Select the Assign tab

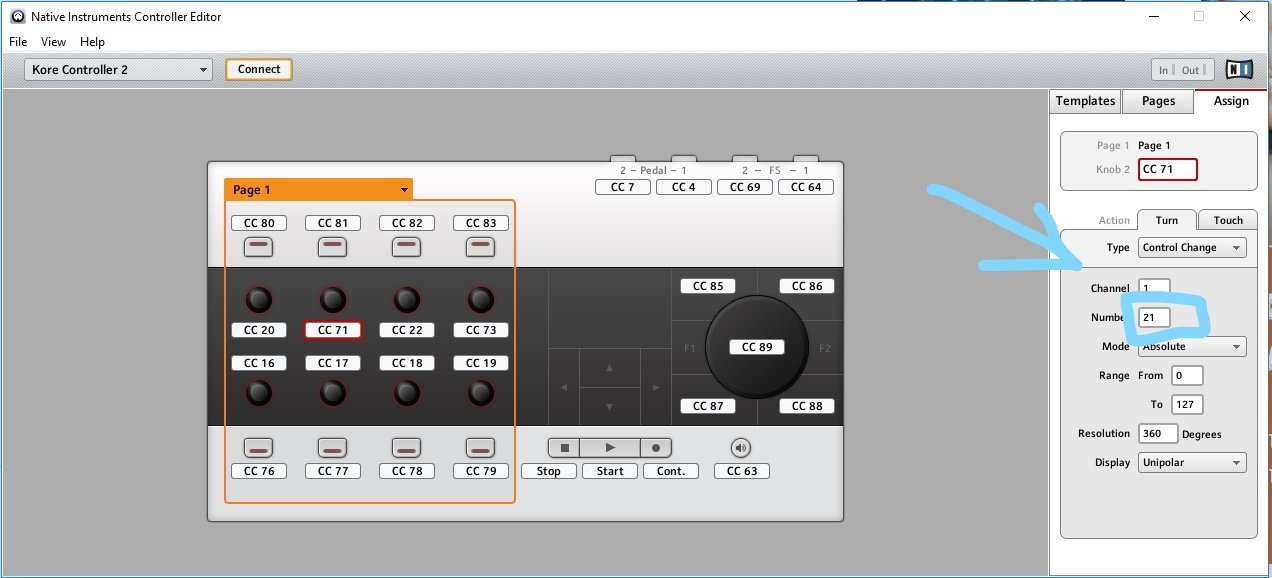[1230, 101]
